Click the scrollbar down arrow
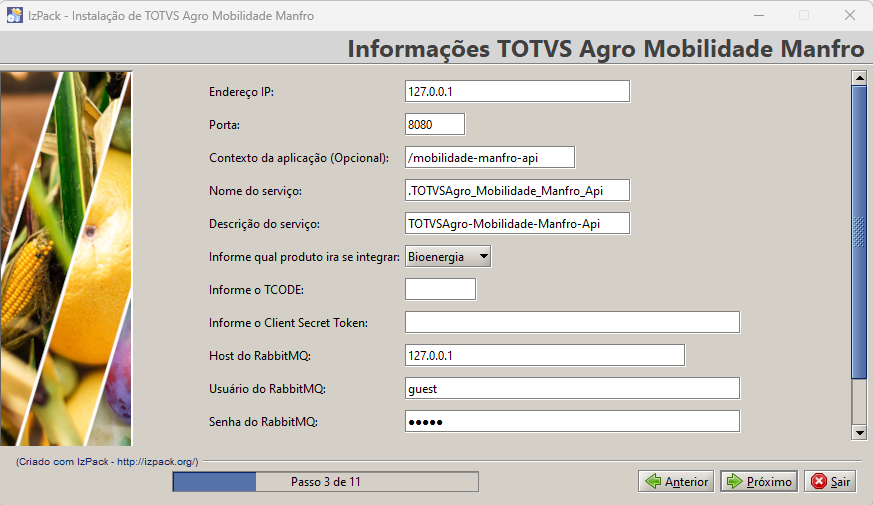The height and width of the screenshot is (505, 873). pos(858,432)
